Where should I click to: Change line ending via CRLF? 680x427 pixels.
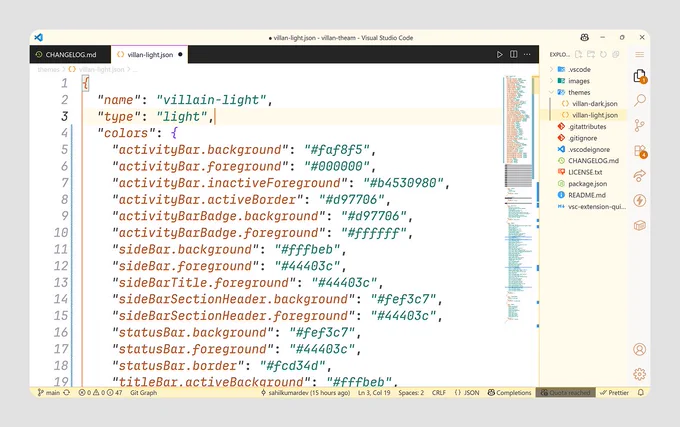click(439, 392)
